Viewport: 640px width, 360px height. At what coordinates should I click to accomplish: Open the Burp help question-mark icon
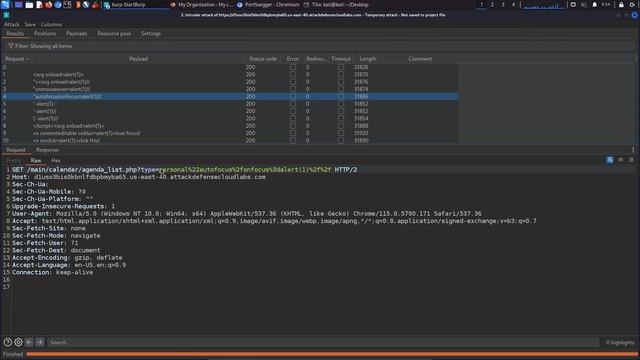(8, 342)
